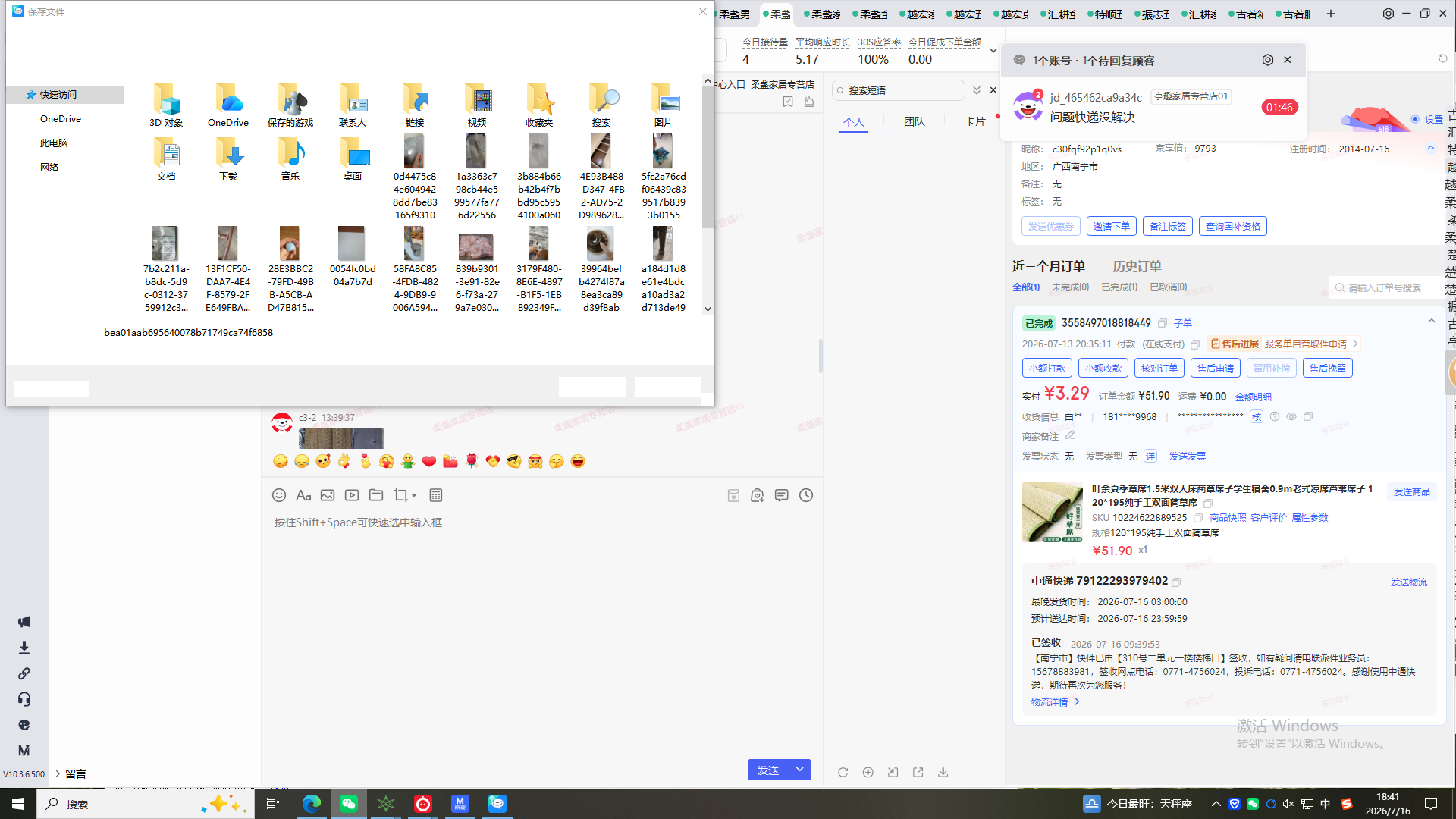Open the screenshot options dropdown arrow
Image resolution: width=1456 pixels, height=819 pixels.
tap(414, 495)
